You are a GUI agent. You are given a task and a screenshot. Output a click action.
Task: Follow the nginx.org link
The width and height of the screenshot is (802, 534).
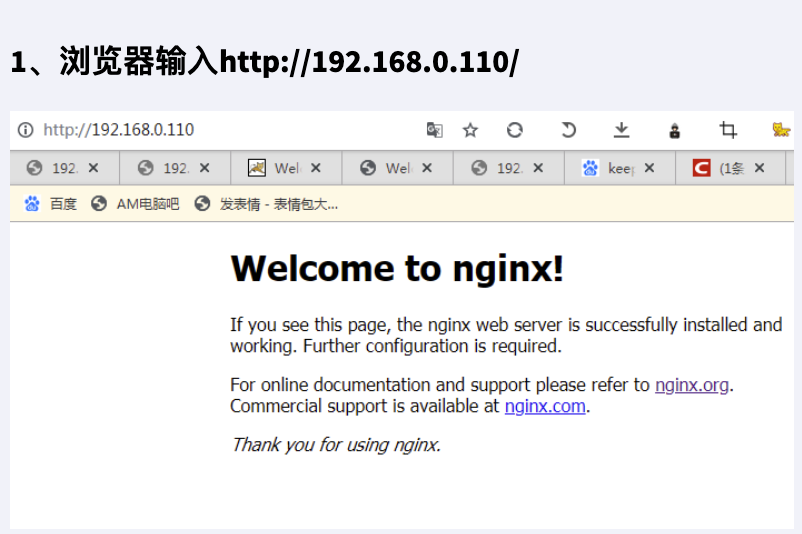[x=692, y=385]
